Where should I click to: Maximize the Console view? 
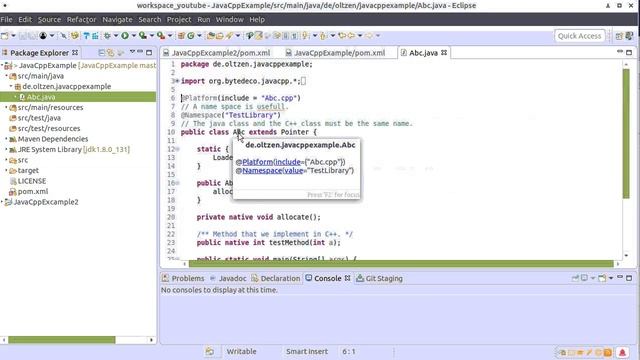[629, 278]
